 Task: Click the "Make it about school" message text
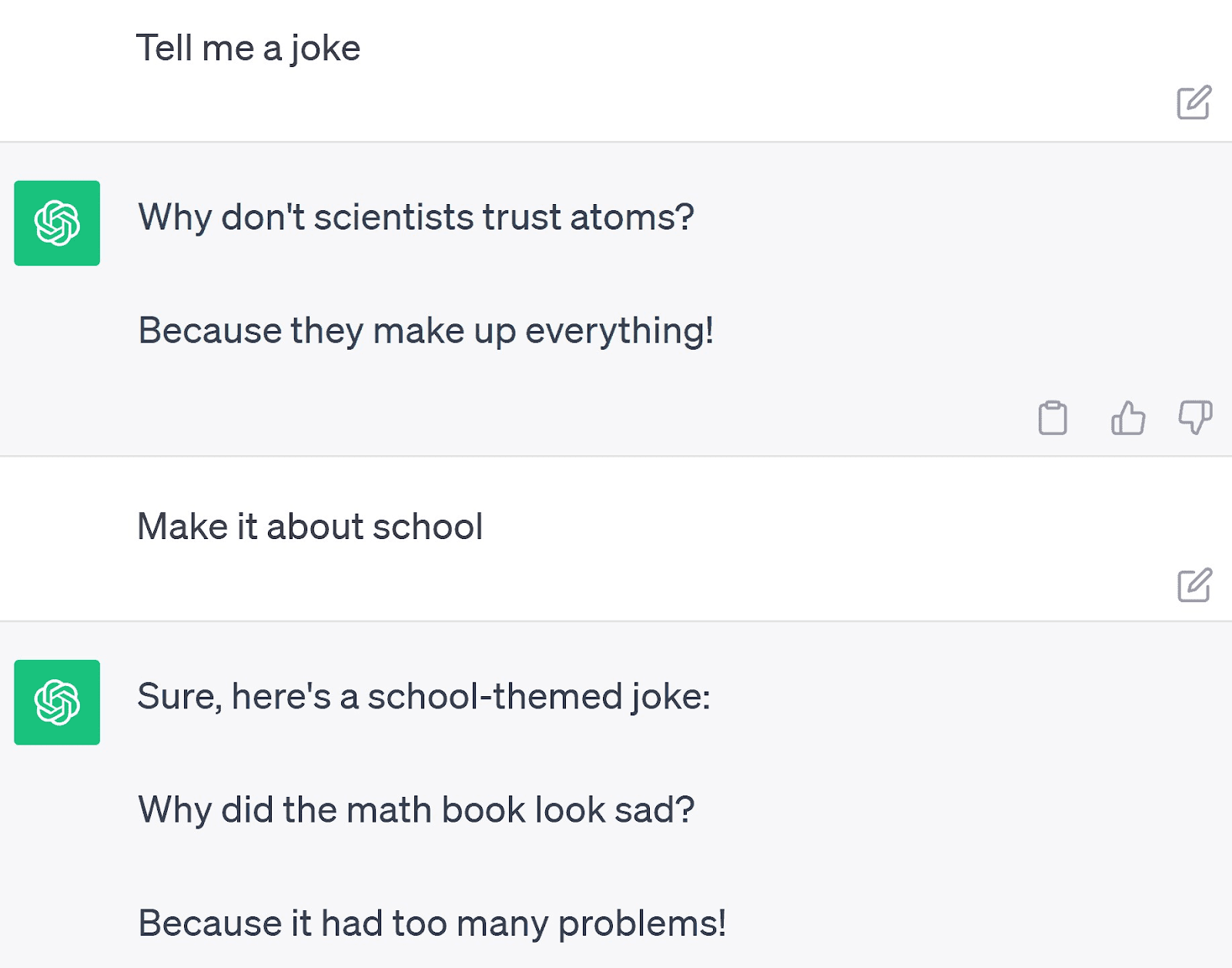click(310, 528)
